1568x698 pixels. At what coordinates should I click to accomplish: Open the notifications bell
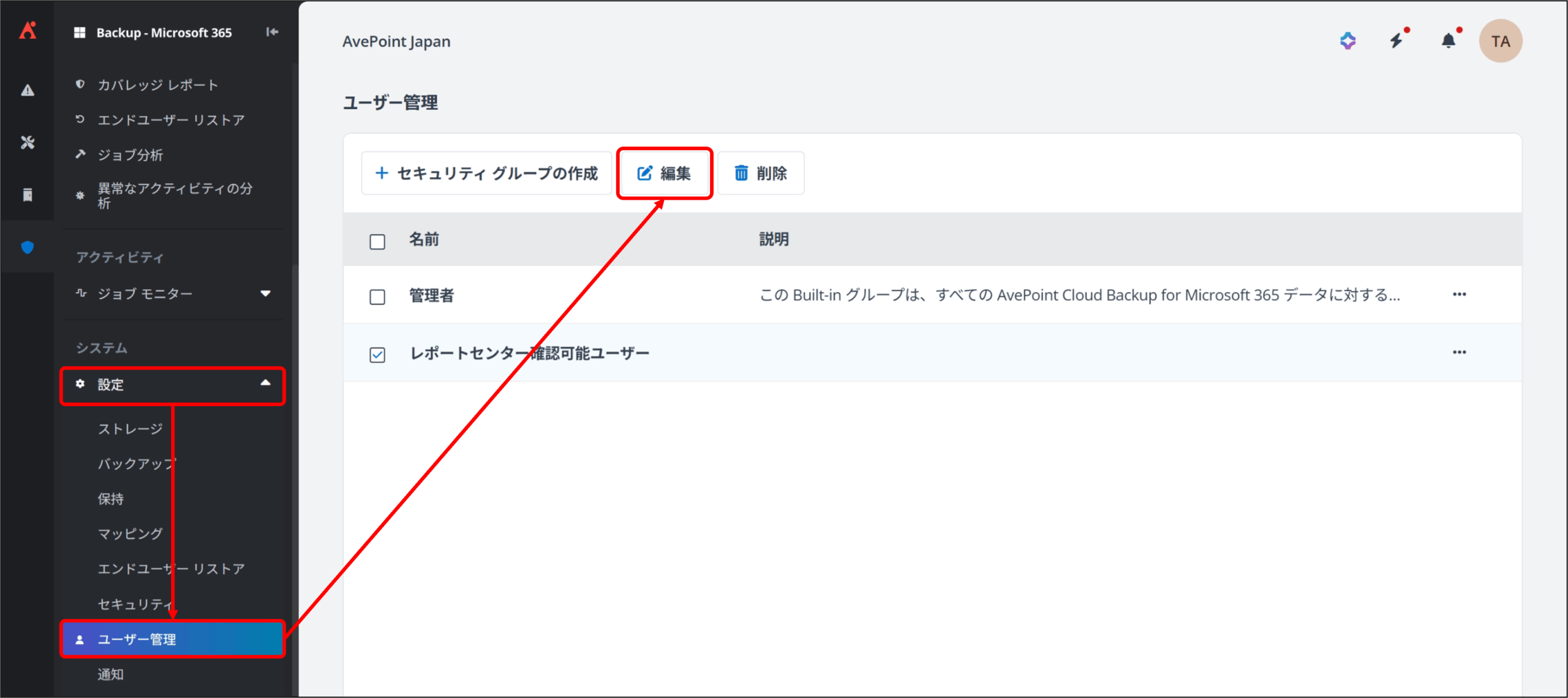1448,41
